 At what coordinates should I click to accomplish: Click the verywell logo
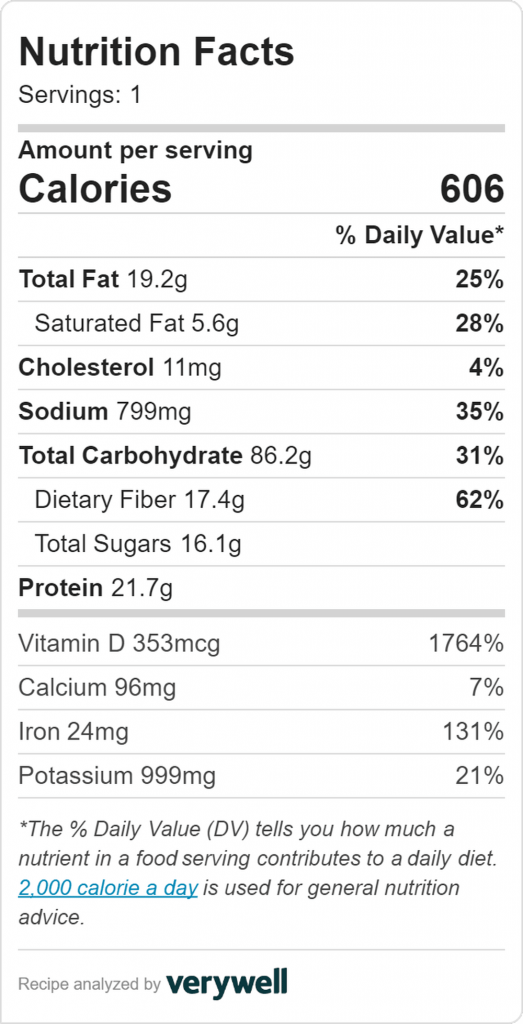pos(227,982)
